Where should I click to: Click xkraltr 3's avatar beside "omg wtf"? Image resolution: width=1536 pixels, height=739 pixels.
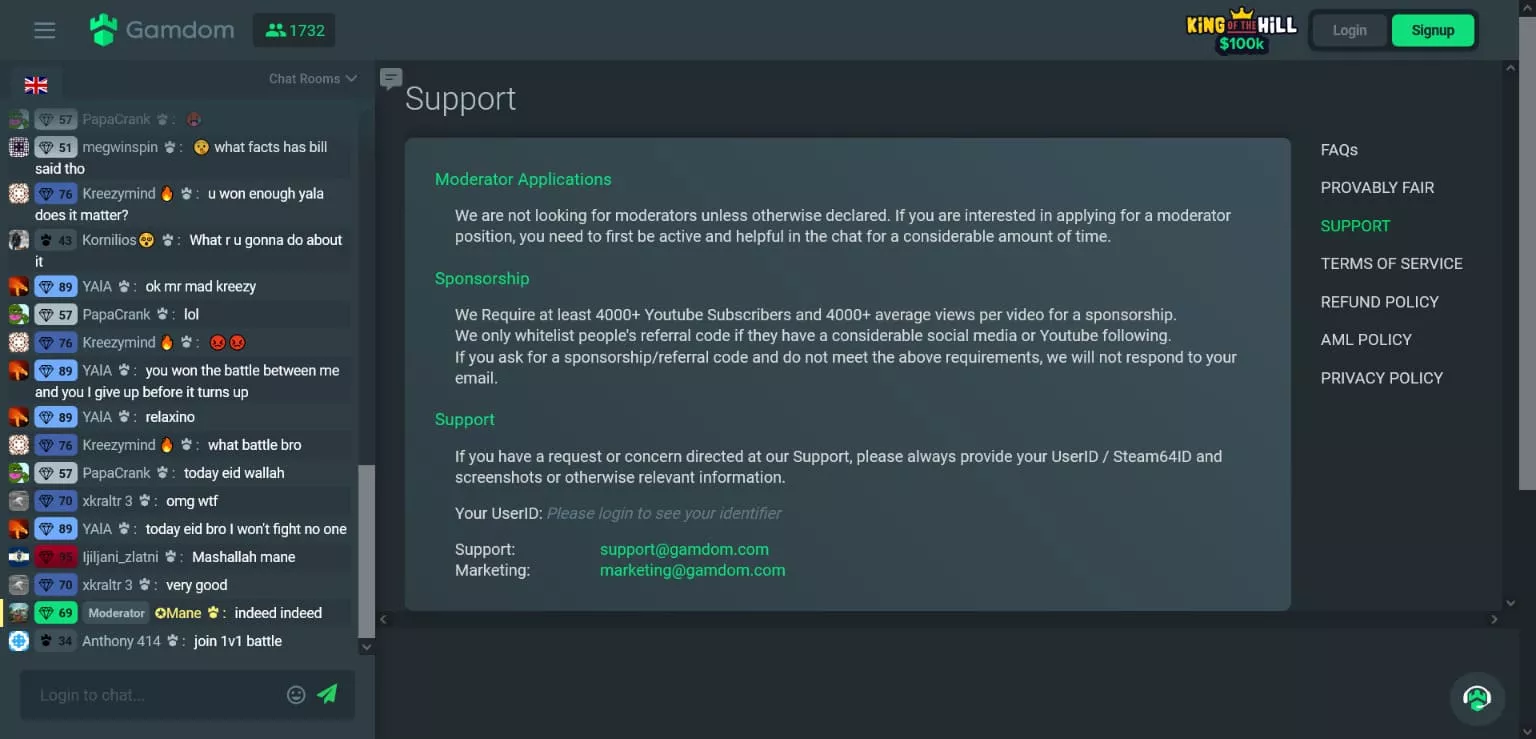click(19, 501)
